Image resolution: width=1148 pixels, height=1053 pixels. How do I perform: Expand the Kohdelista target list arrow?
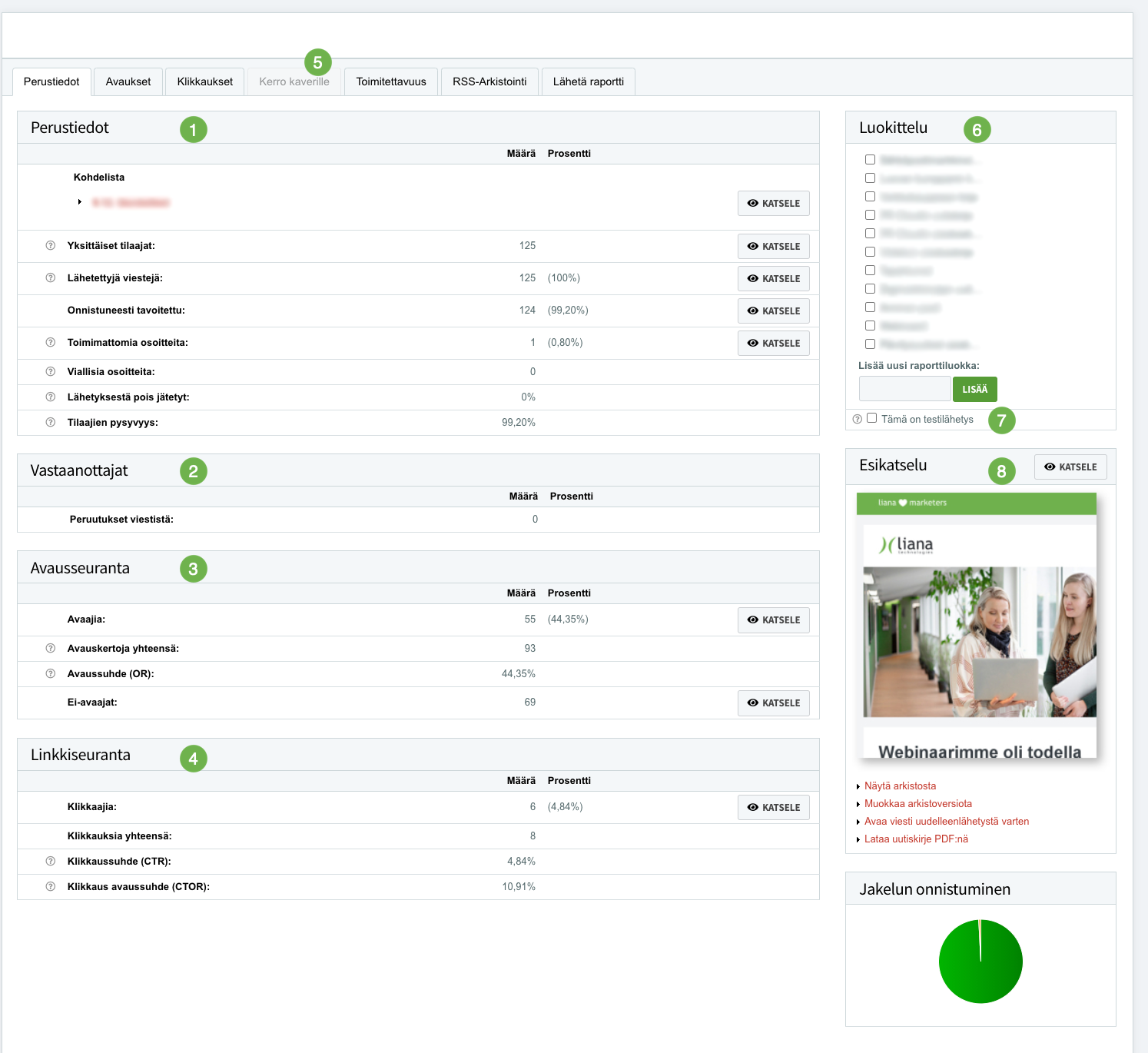80,202
